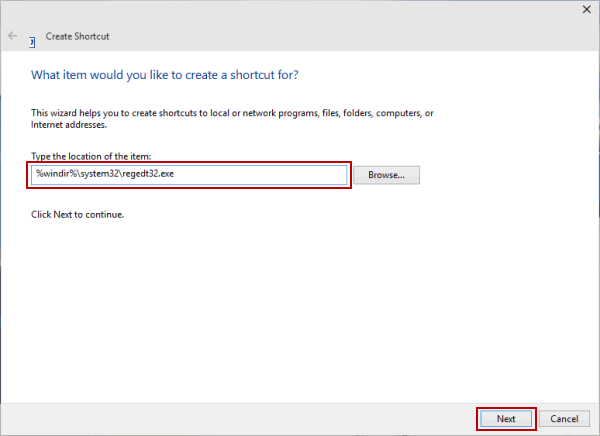Click the item location text field
Viewport: 600px width, 436px height.
[189, 175]
